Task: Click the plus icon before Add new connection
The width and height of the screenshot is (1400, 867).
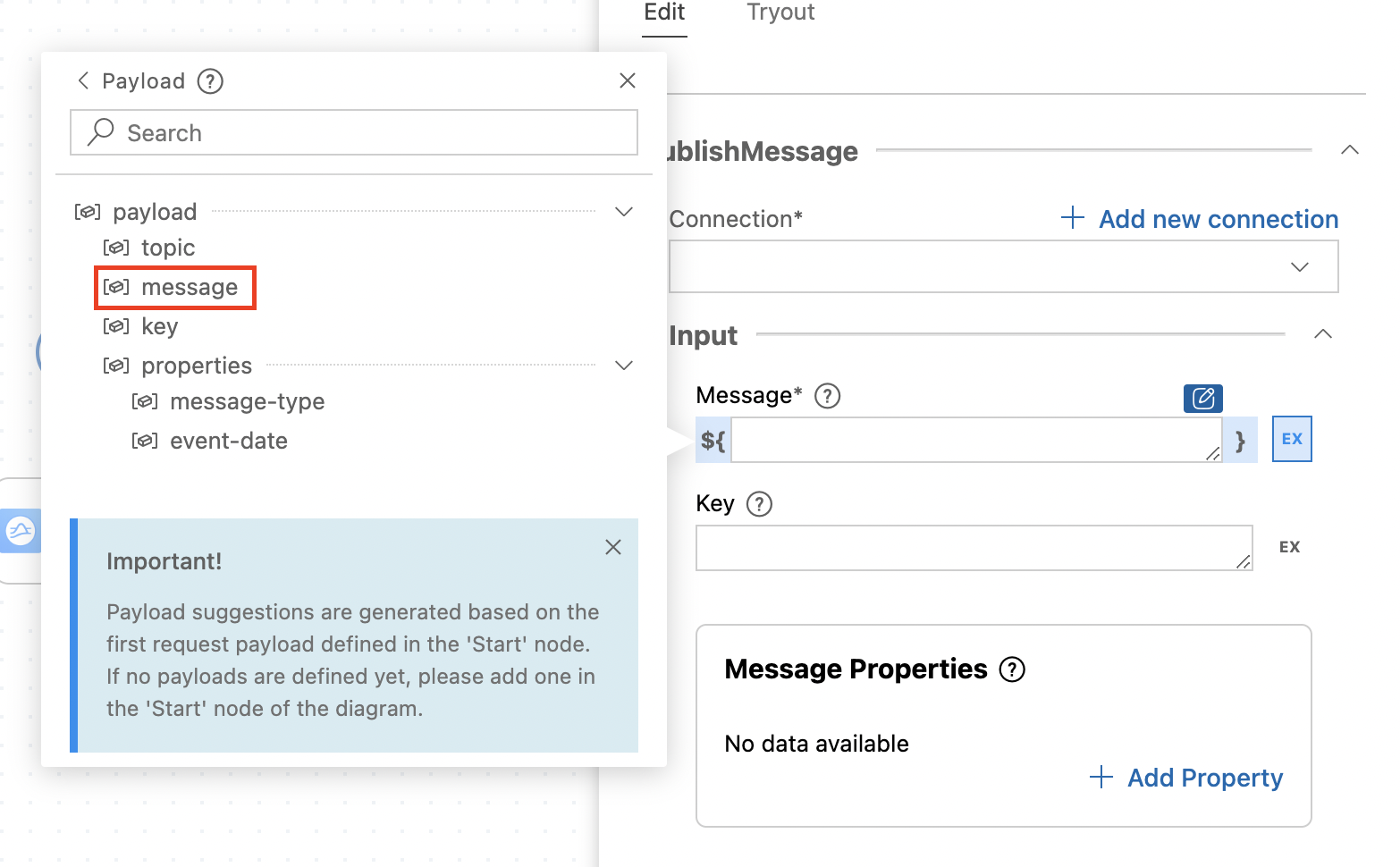Action: (x=1072, y=217)
